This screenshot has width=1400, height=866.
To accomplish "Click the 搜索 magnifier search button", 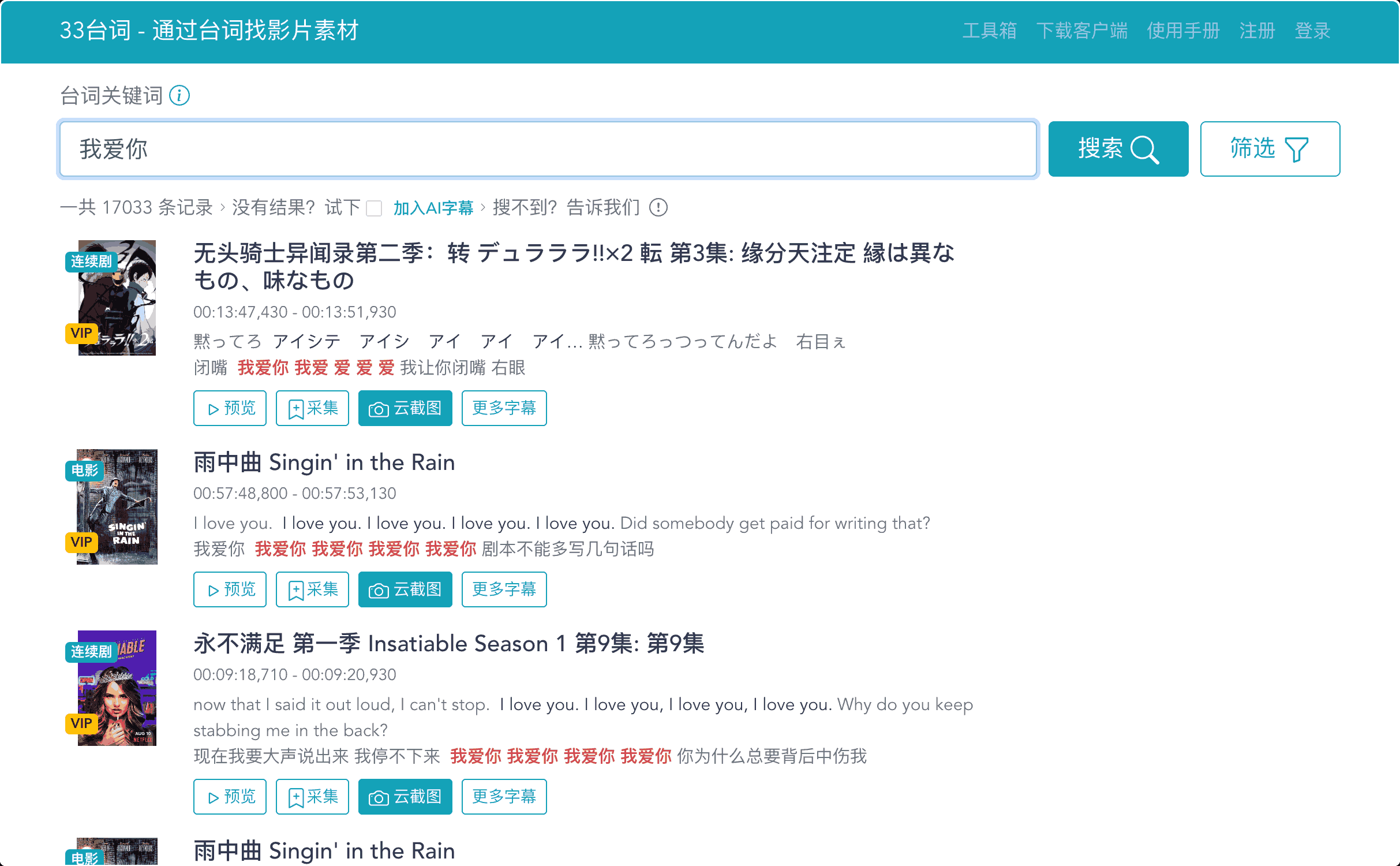I will (1118, 149).
